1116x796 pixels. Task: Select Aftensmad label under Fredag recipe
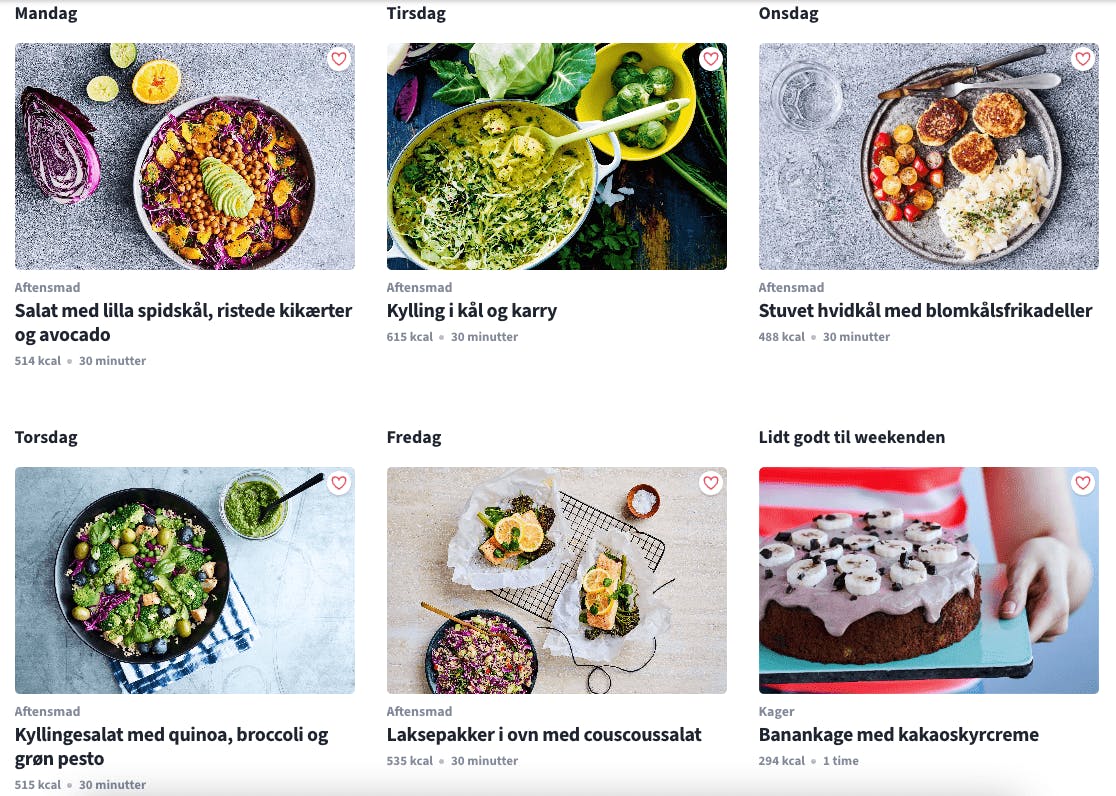419,711
